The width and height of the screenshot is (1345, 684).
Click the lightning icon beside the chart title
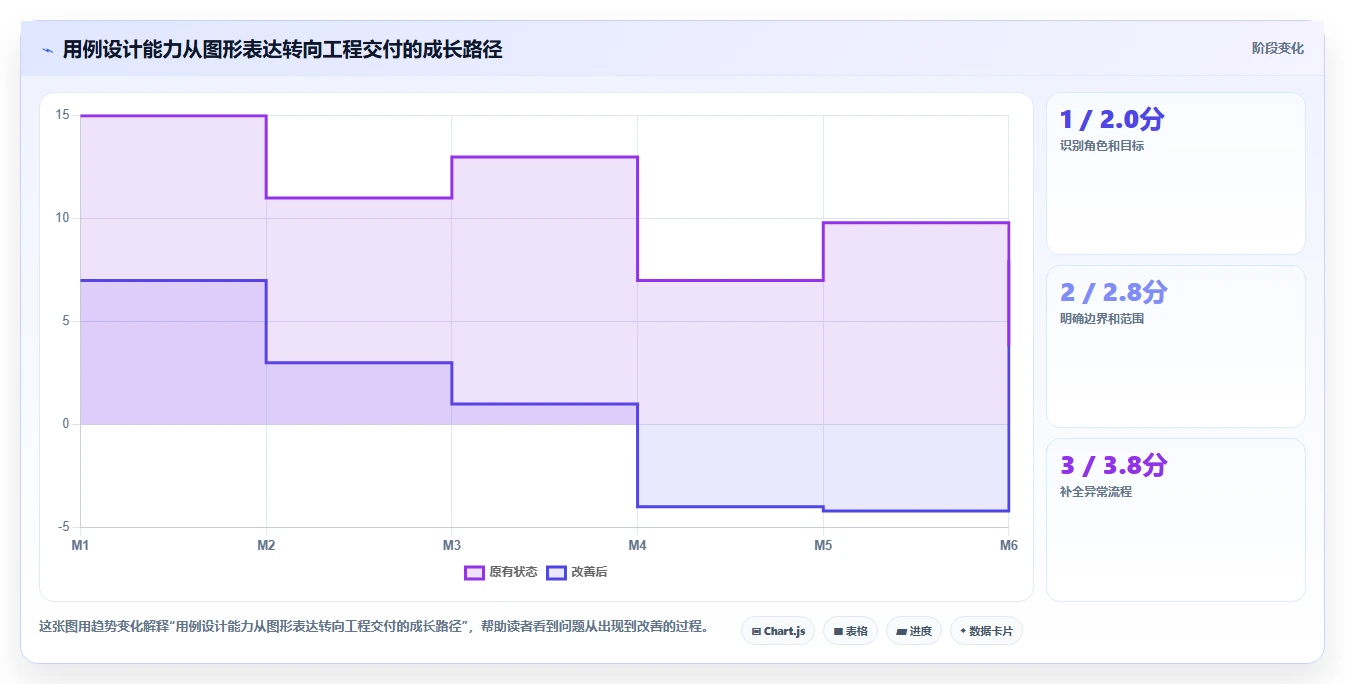tap(48, 49)
